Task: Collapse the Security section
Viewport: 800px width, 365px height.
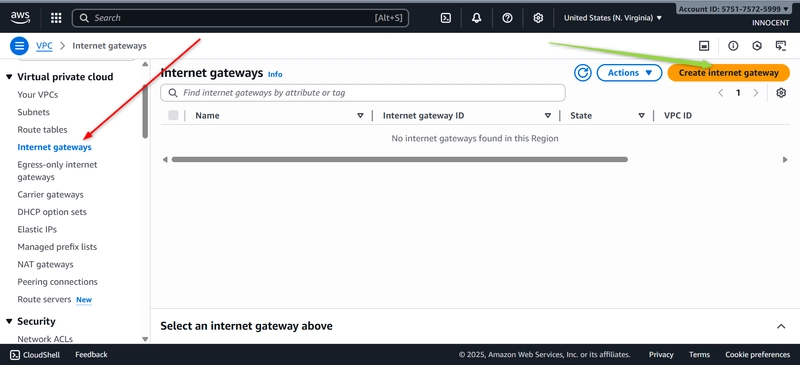Action: coord(9,322)
